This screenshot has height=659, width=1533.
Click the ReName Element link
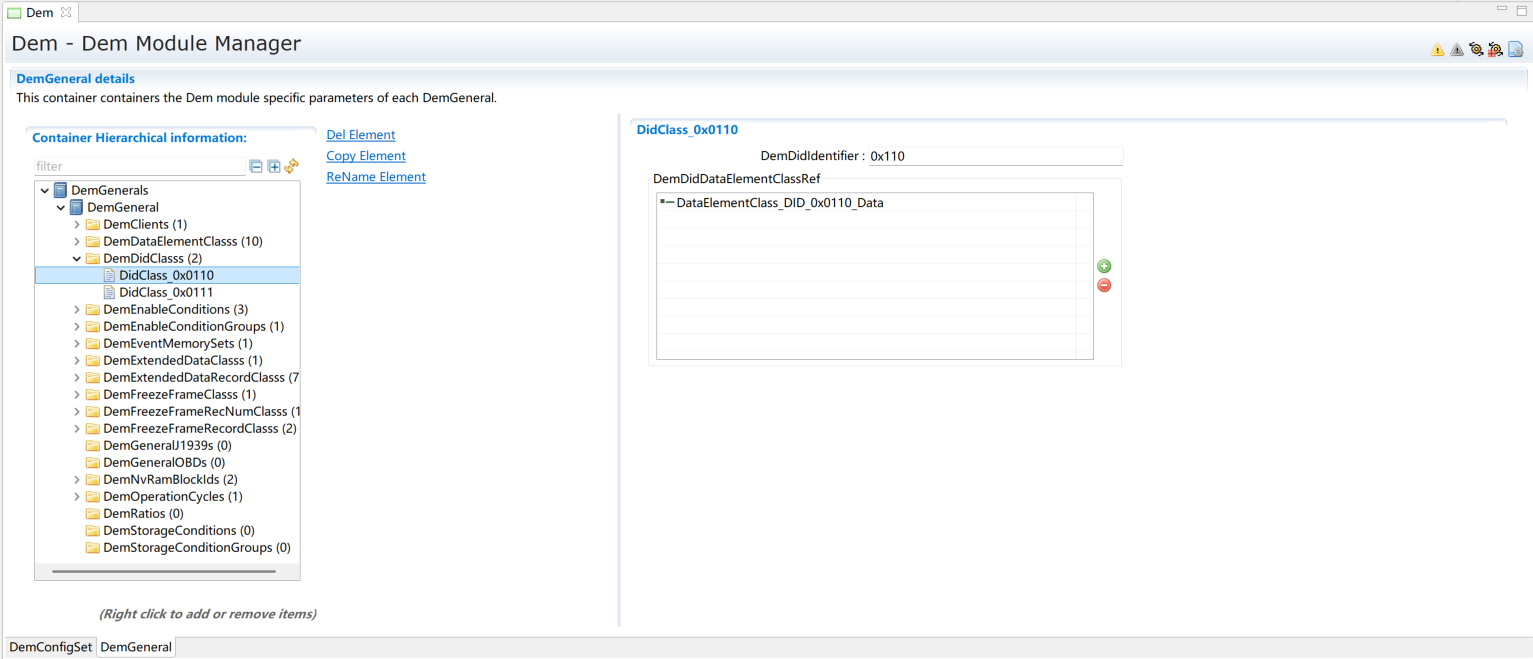[x=376, y=177]
